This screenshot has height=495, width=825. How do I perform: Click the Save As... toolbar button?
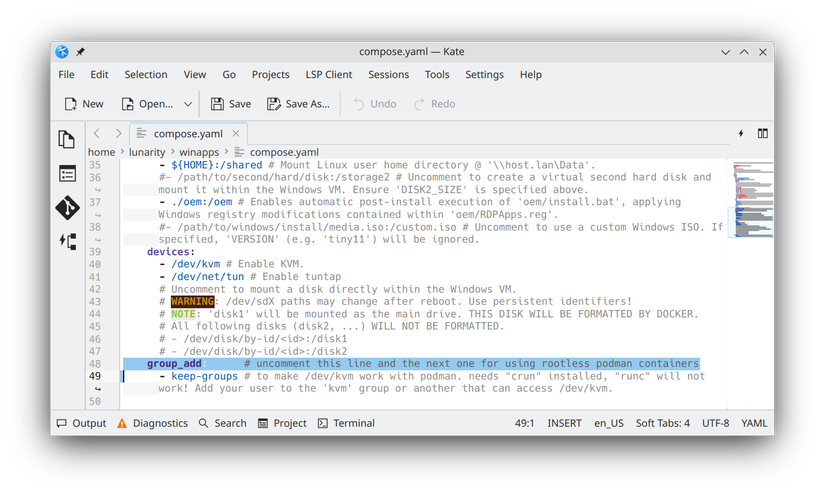(x=298, y=104)
